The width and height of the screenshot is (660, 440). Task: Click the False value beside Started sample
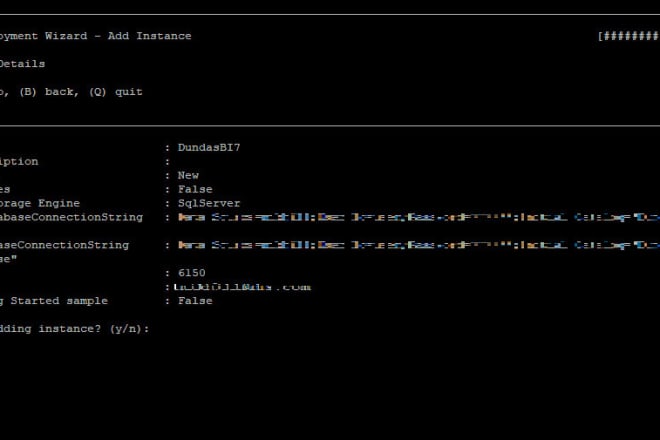pyautogui.click(x=195, y=301)
